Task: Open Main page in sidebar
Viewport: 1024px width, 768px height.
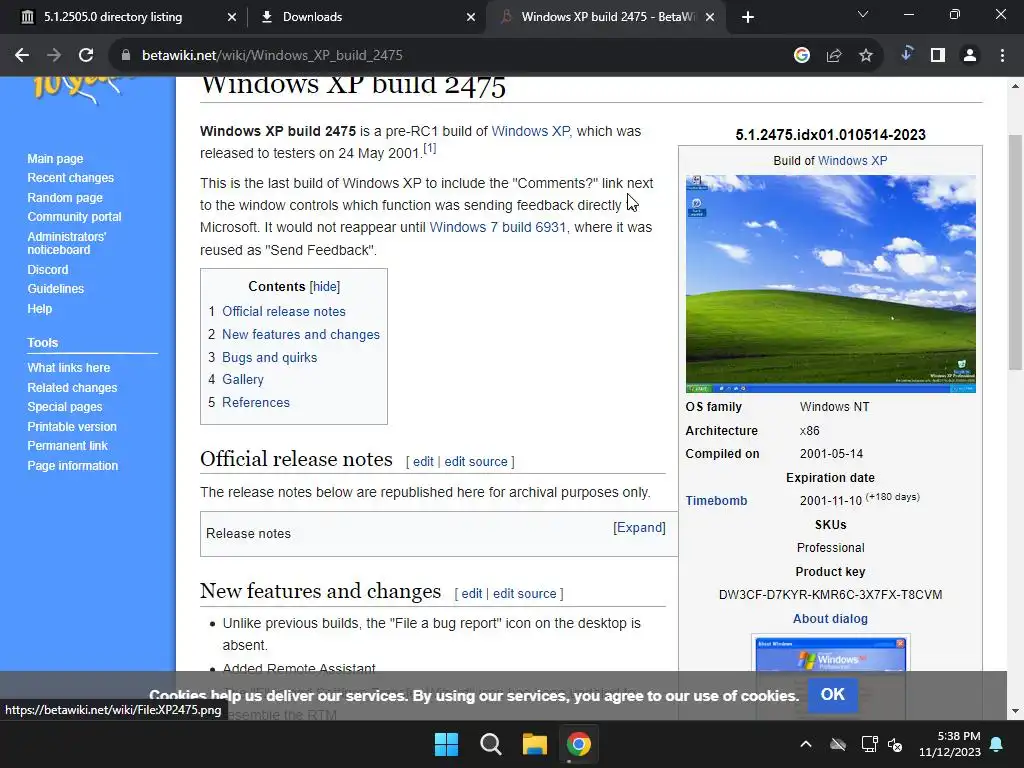Action: 55,159
